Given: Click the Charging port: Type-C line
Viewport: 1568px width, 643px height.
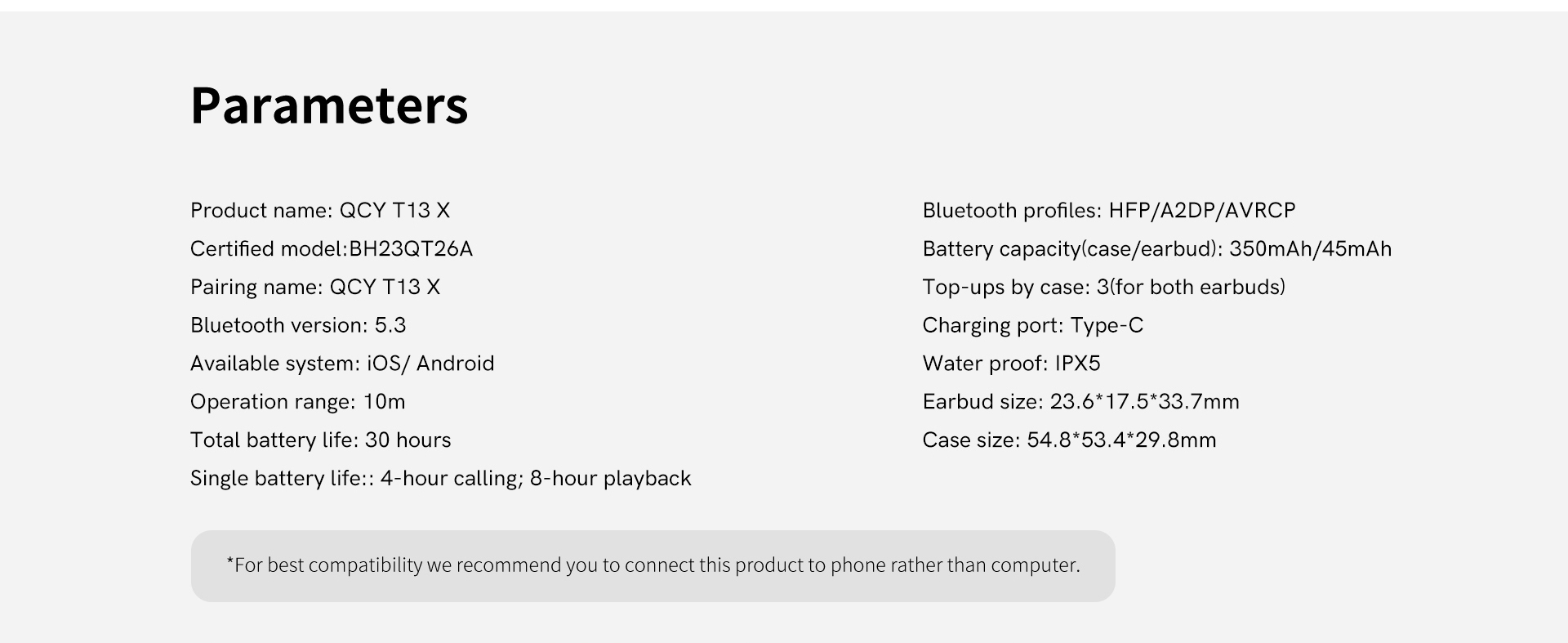Looking at the screenshot, I should click(x=1033, y=326).
